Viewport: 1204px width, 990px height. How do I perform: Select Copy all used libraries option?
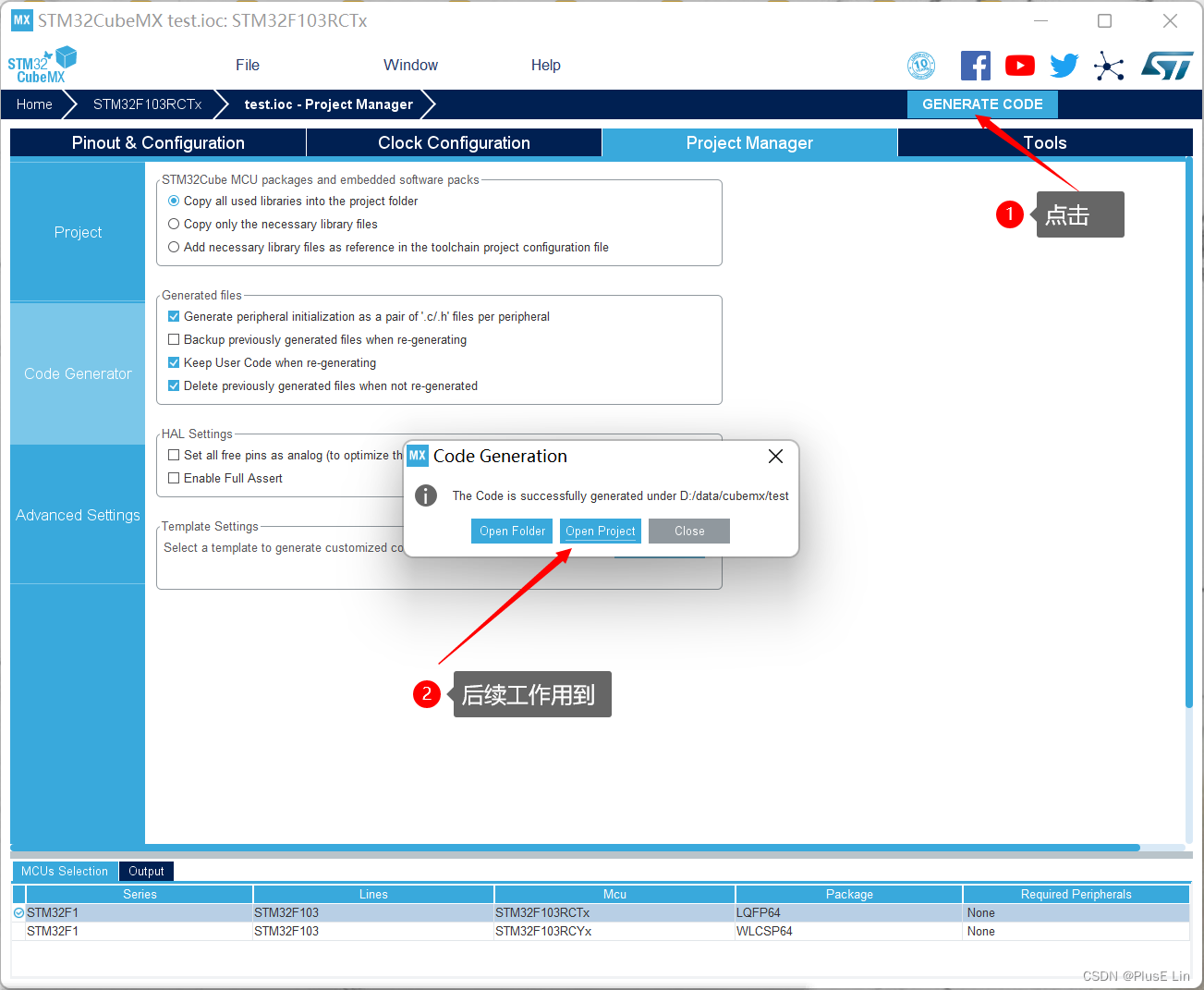pyautogui.click(x=174, y=201)
